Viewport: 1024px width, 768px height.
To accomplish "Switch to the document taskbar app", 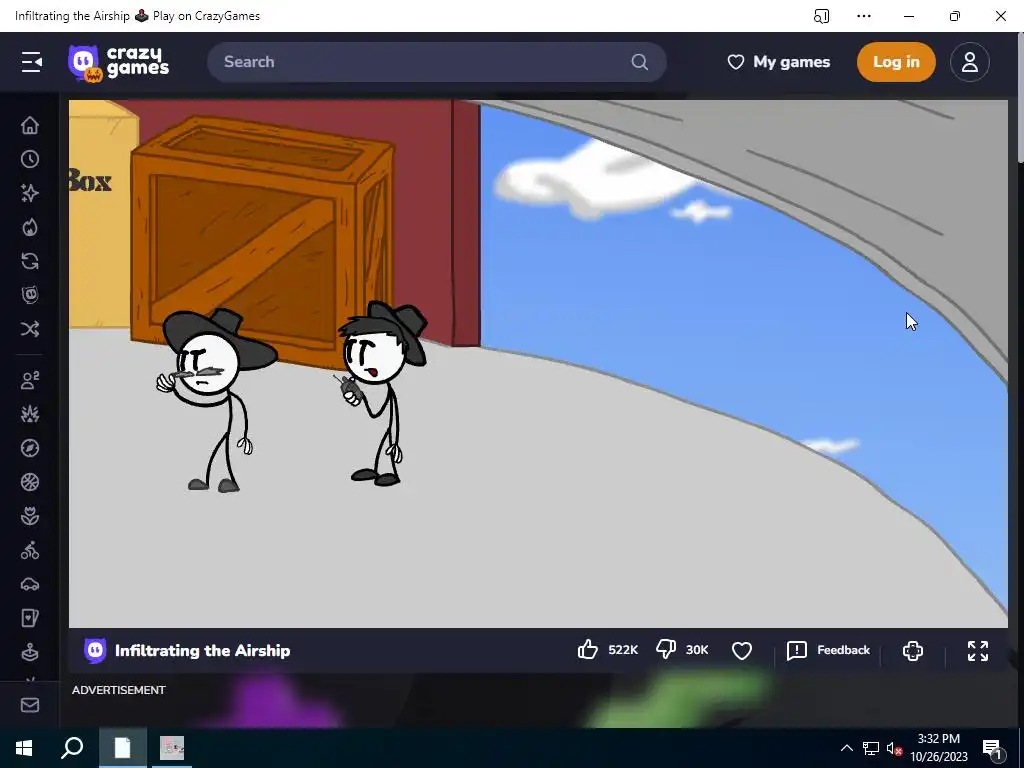I will (122, 748).
